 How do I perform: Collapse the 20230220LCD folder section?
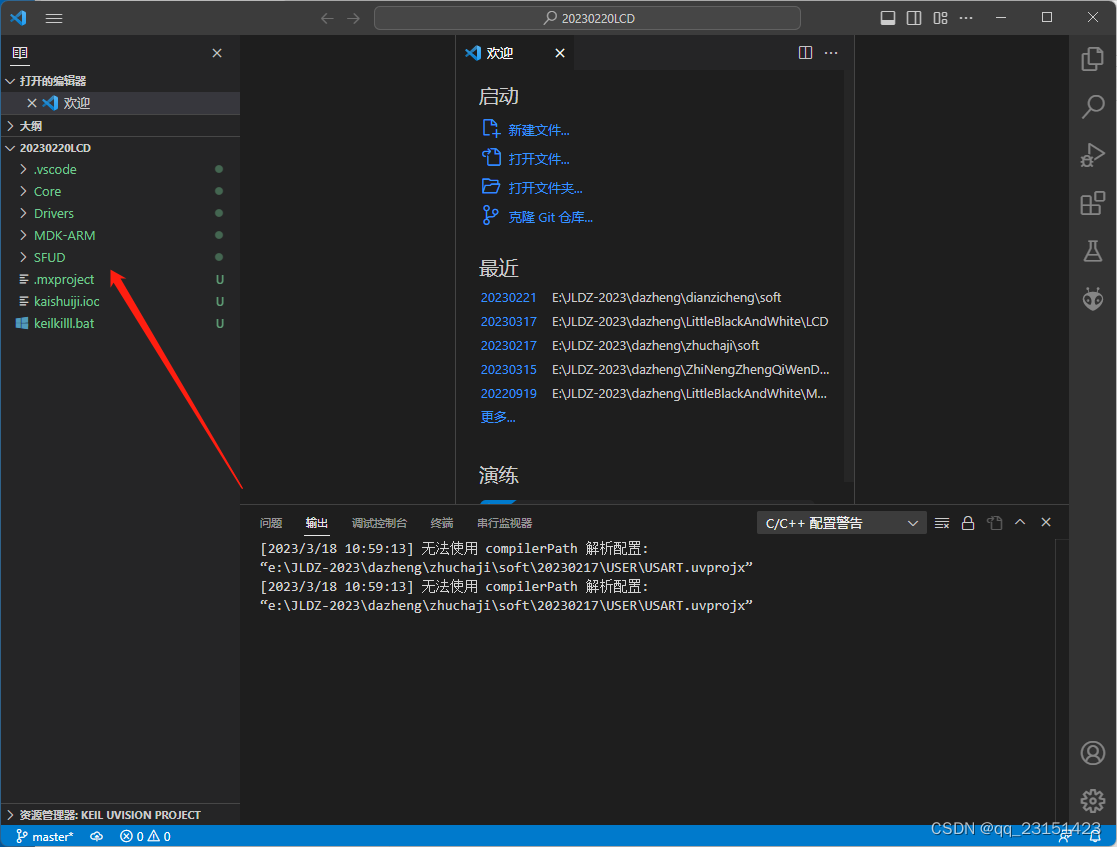[x=120, y=148]
